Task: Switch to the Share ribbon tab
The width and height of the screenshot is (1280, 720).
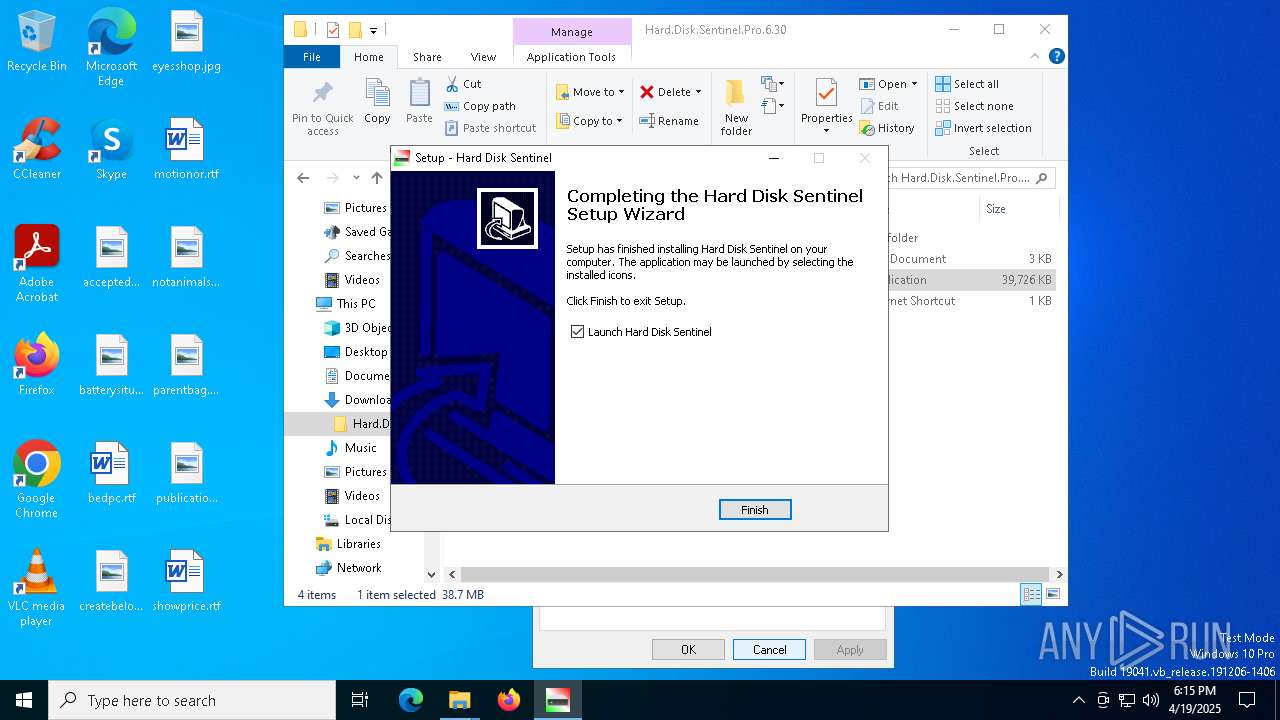Action: tap(427, 57)
